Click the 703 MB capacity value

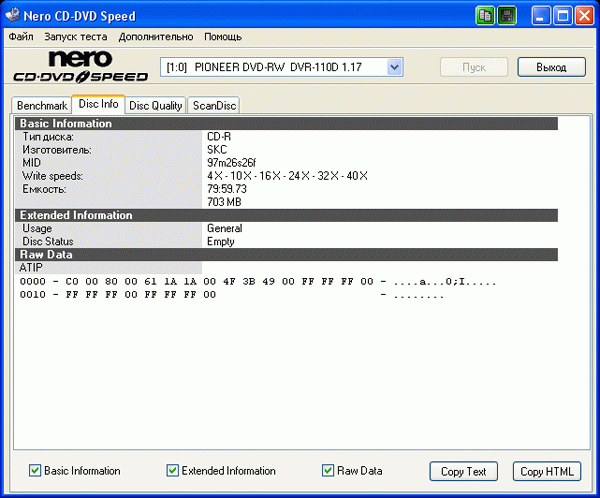coord(224,202)
